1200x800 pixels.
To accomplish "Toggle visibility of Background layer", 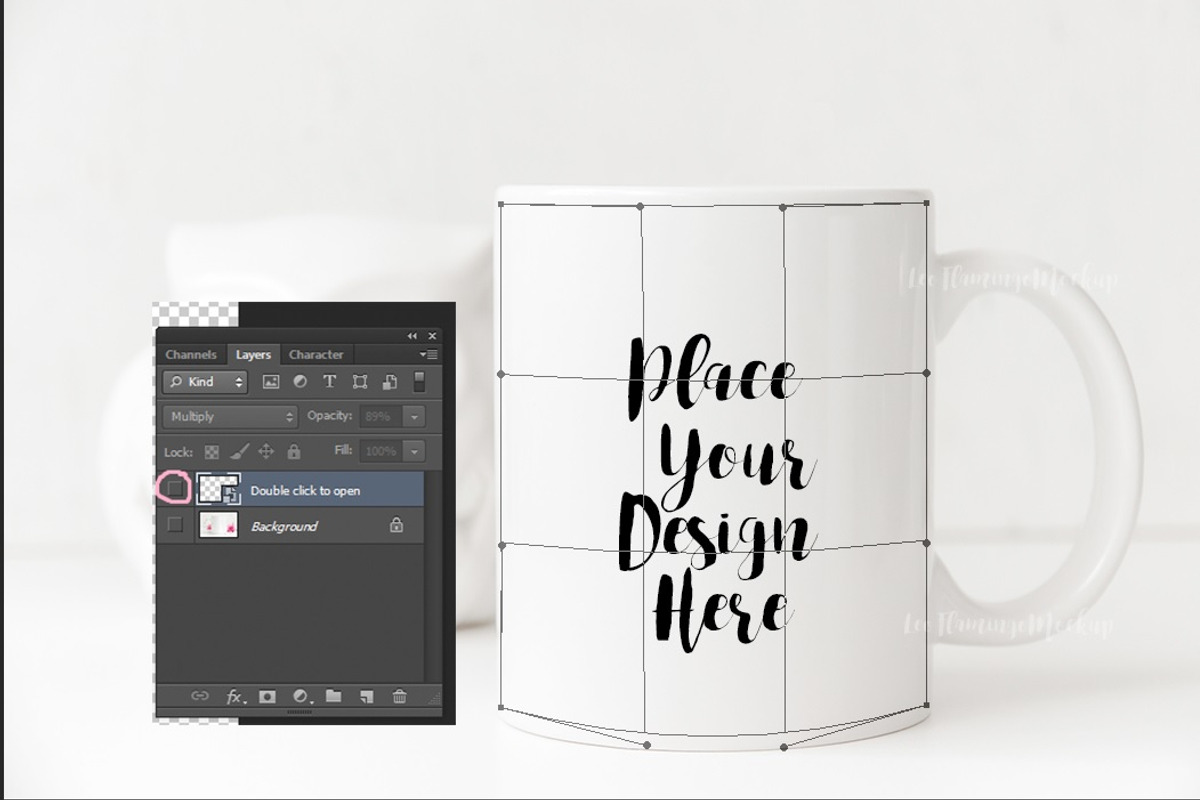I will [x=176, y=524].
